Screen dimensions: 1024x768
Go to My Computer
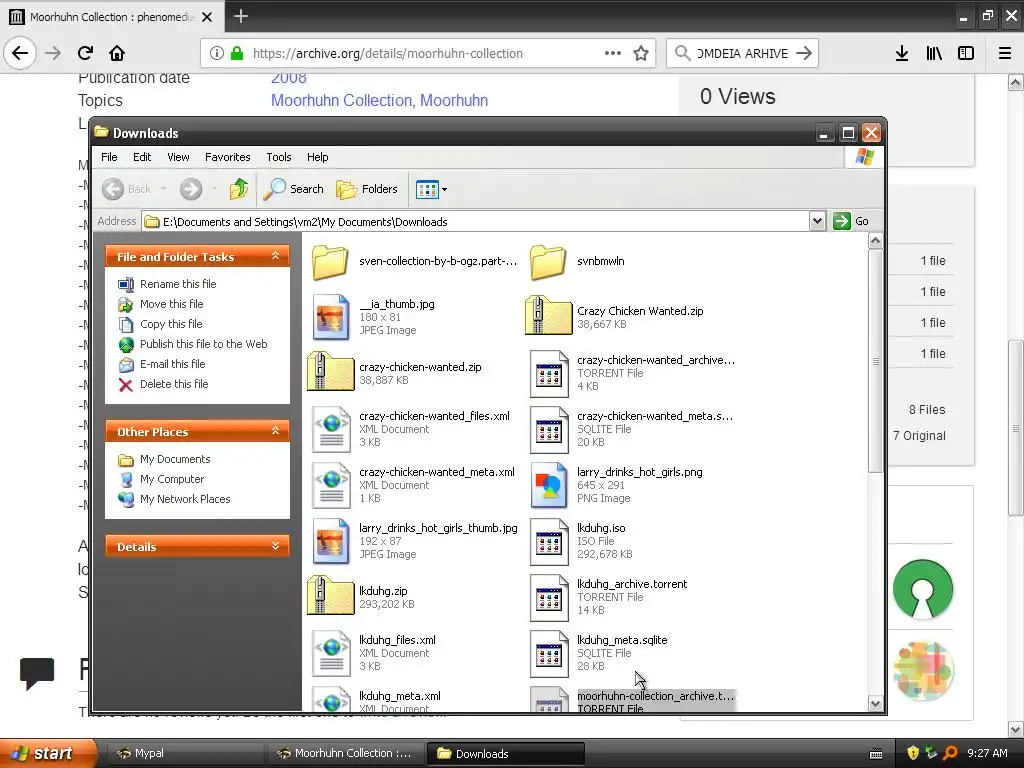coord(172,479)
